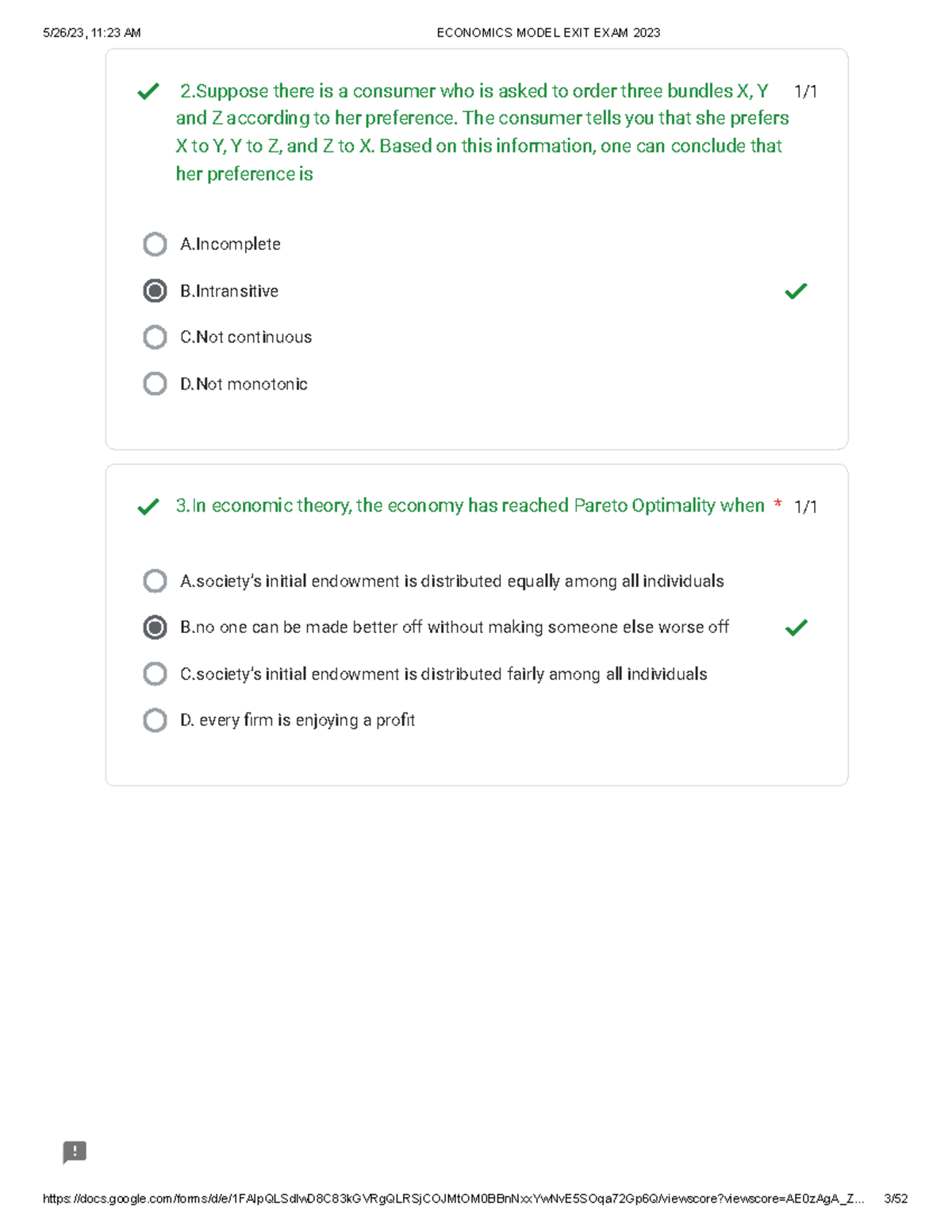The width and height of the screenshot is (952, 1232).
Task: Click the Pareto Optimality question text
Action: pos(470,506)
